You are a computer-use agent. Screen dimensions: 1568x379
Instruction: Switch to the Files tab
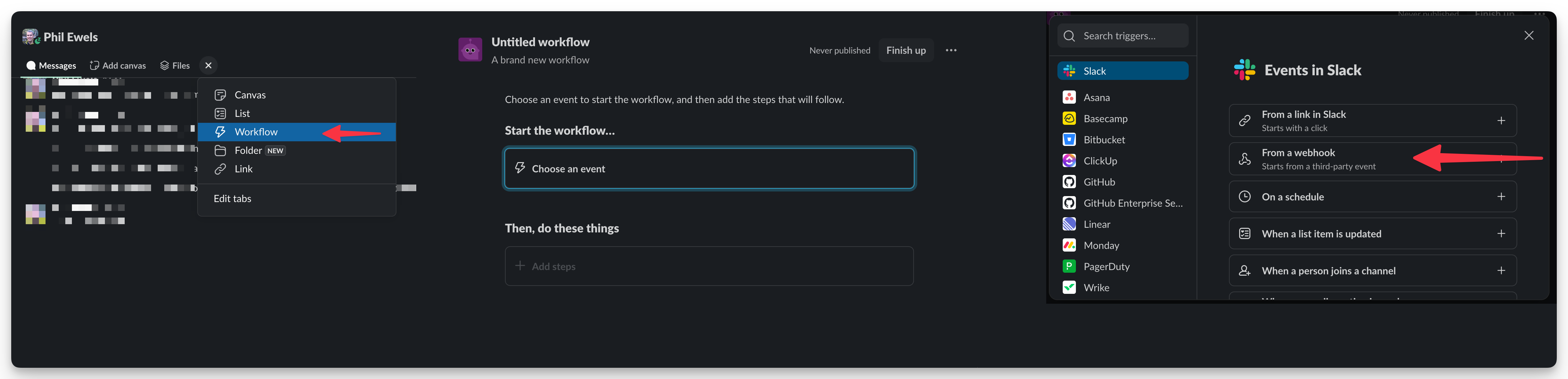point(175,66)
